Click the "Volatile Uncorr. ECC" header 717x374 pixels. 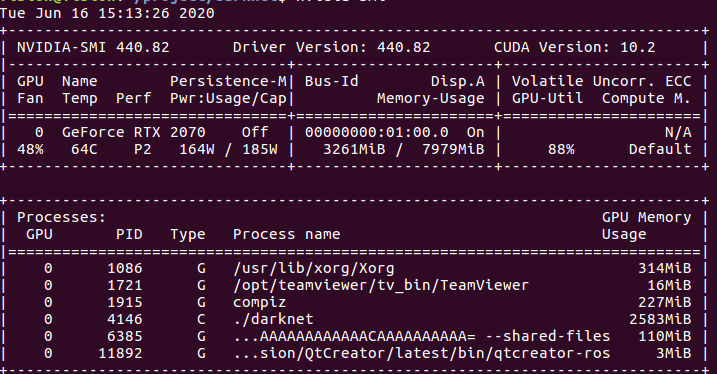pyautogui.click(x=601, y=81)
